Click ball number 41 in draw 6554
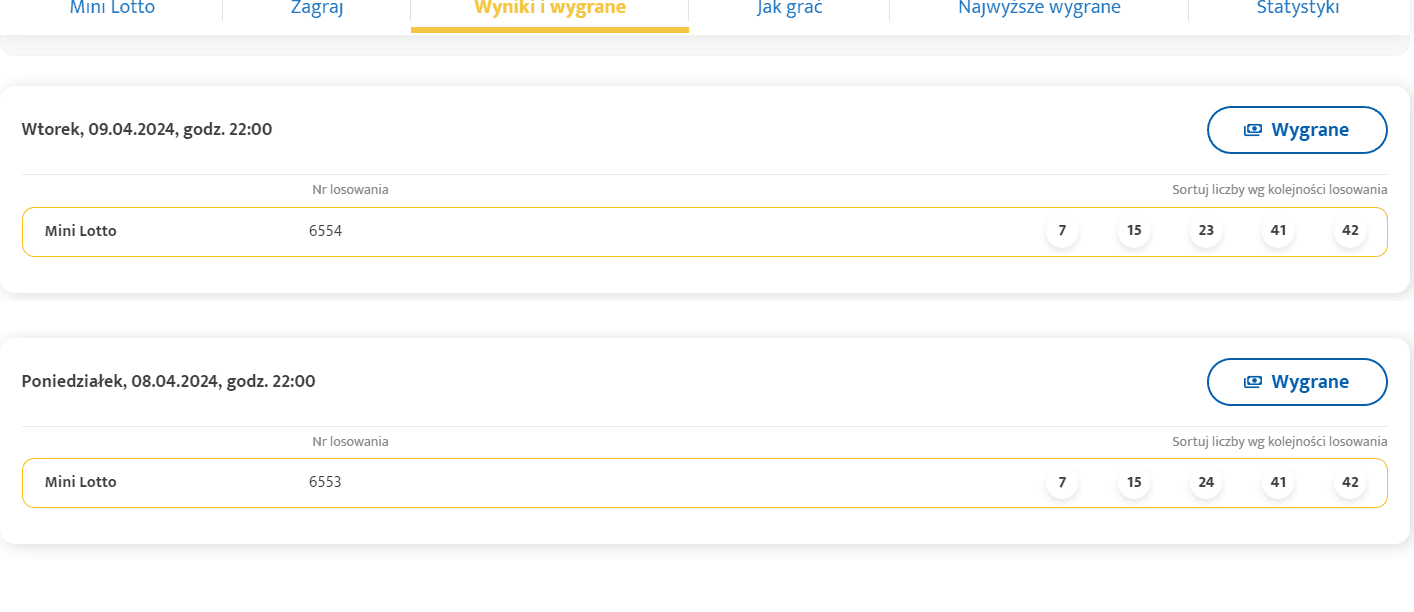The width and height of the screenshot is (1414, 612). tap(1278, 231)
